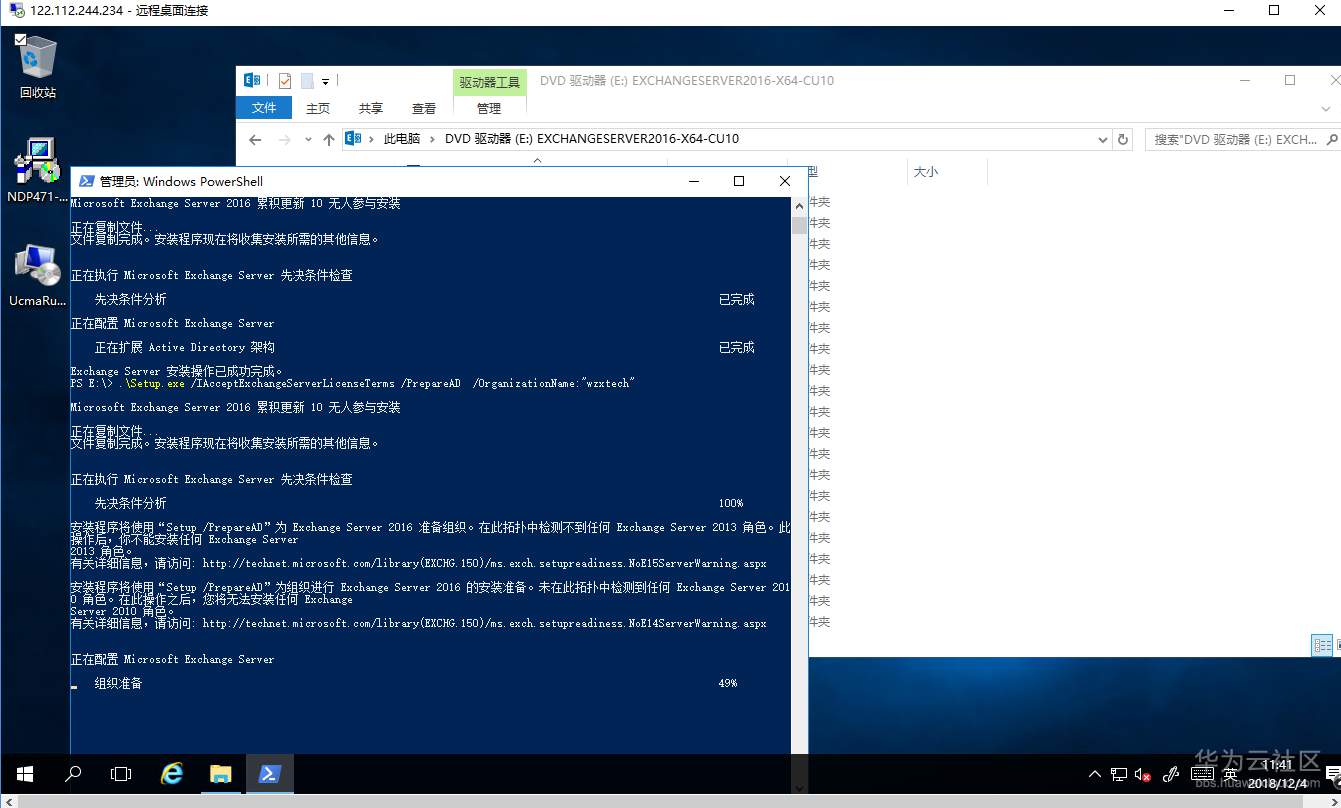The image size is (1341, 808).
Task: Switch Explorer to details view toggle
Action: pos(1322,646)
